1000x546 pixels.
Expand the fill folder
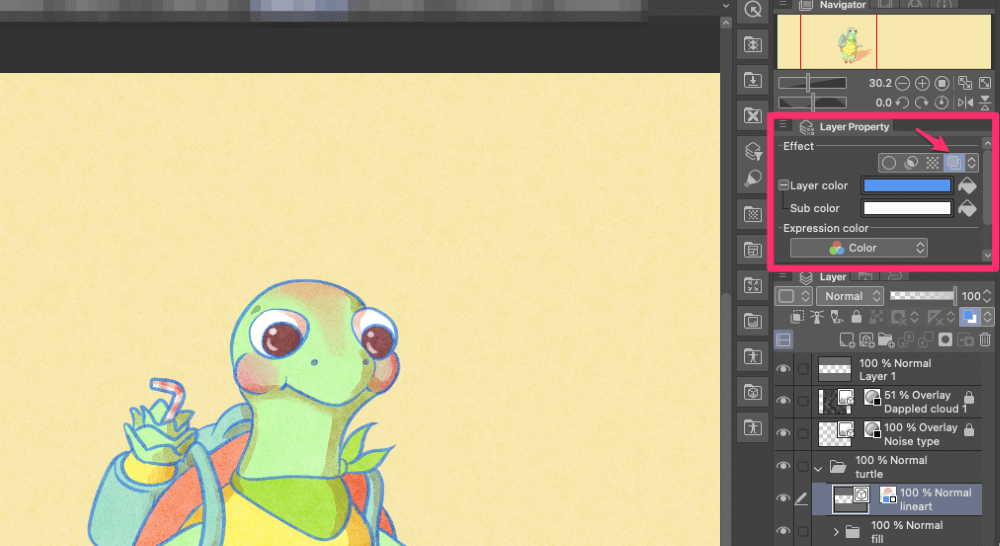[x=836, y=531]
